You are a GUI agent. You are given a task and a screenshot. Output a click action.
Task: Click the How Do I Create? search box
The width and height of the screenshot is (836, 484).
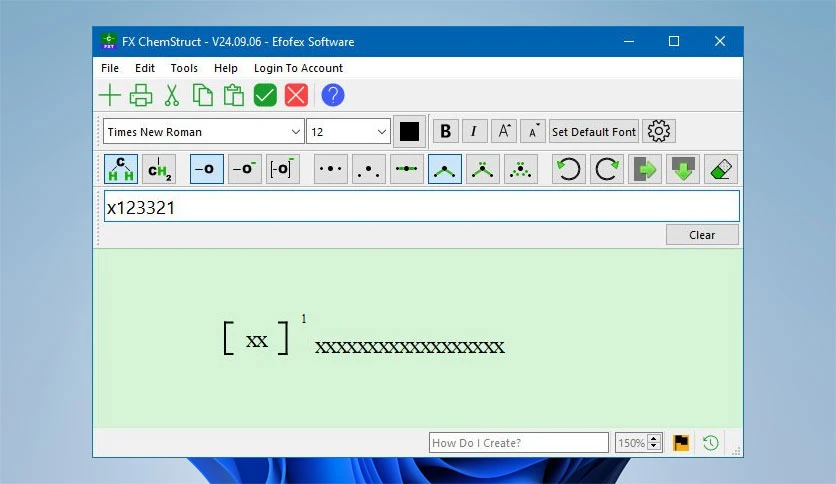pos(519,442)
